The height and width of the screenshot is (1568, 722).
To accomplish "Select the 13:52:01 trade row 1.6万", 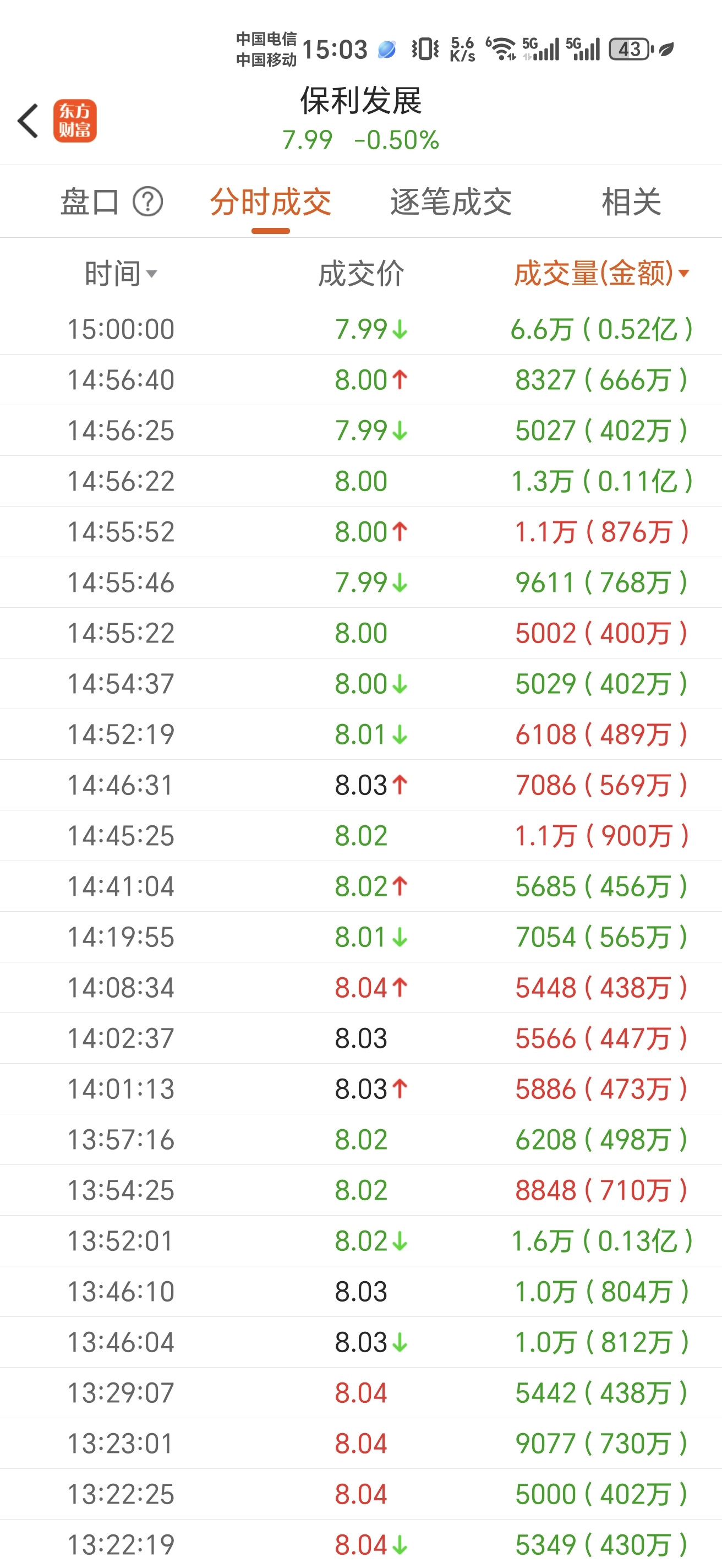I will pyautogui.click(x=360, y=1241).
